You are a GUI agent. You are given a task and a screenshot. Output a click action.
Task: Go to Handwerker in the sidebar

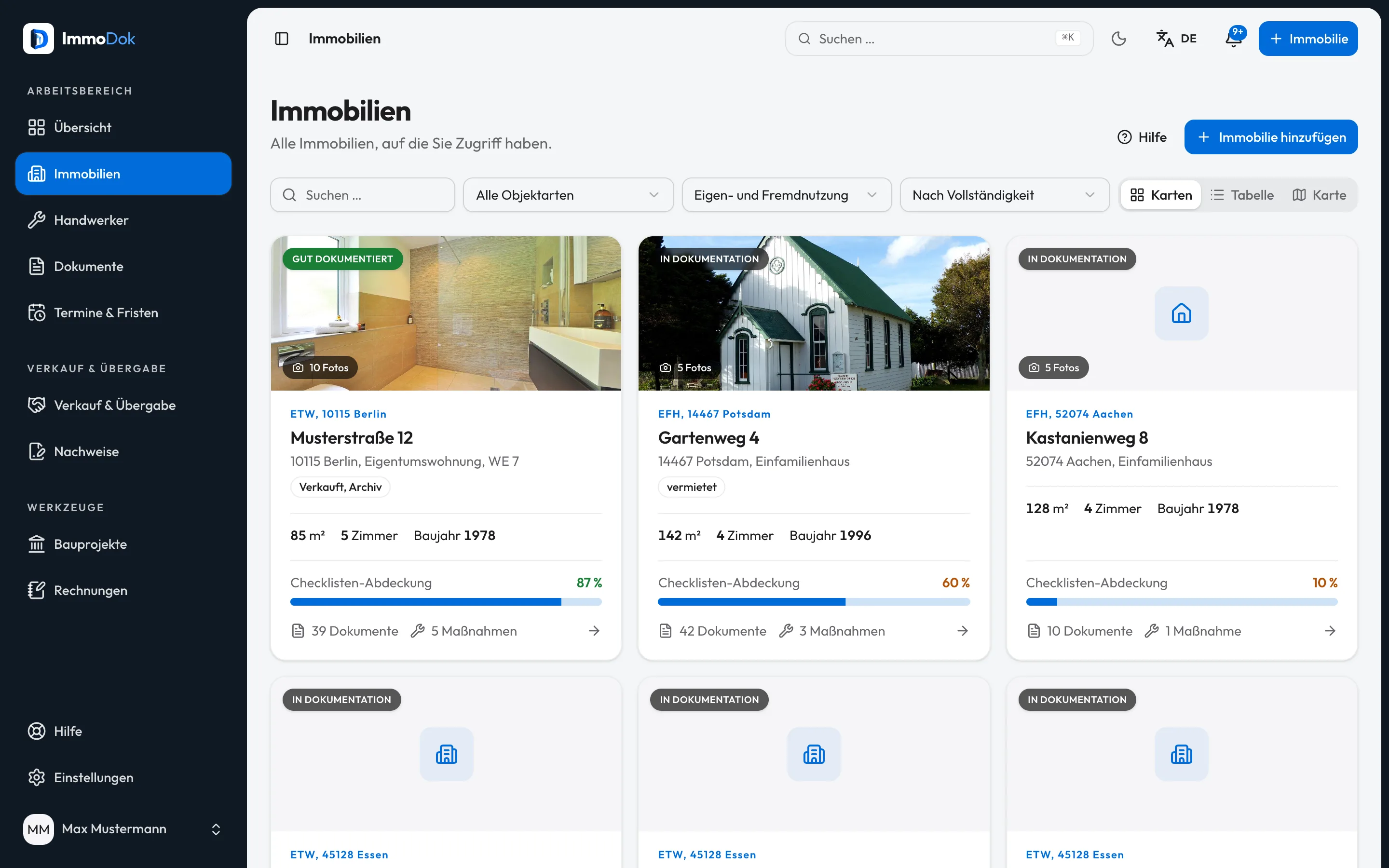point(123,220)
